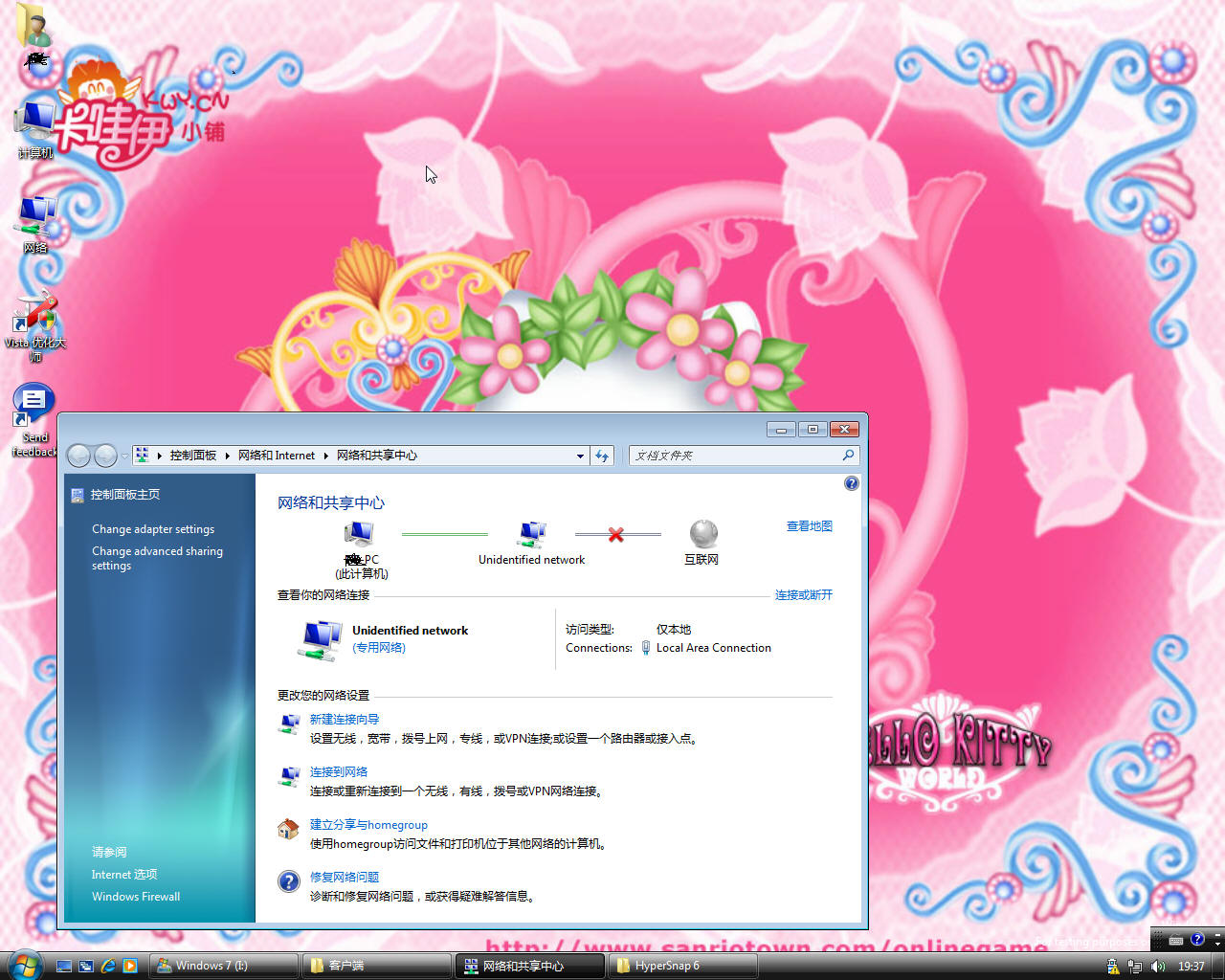Click the 修复网络问题 question icon
The height and width of the screenshot is (980, 1225).
pos(289,881)
